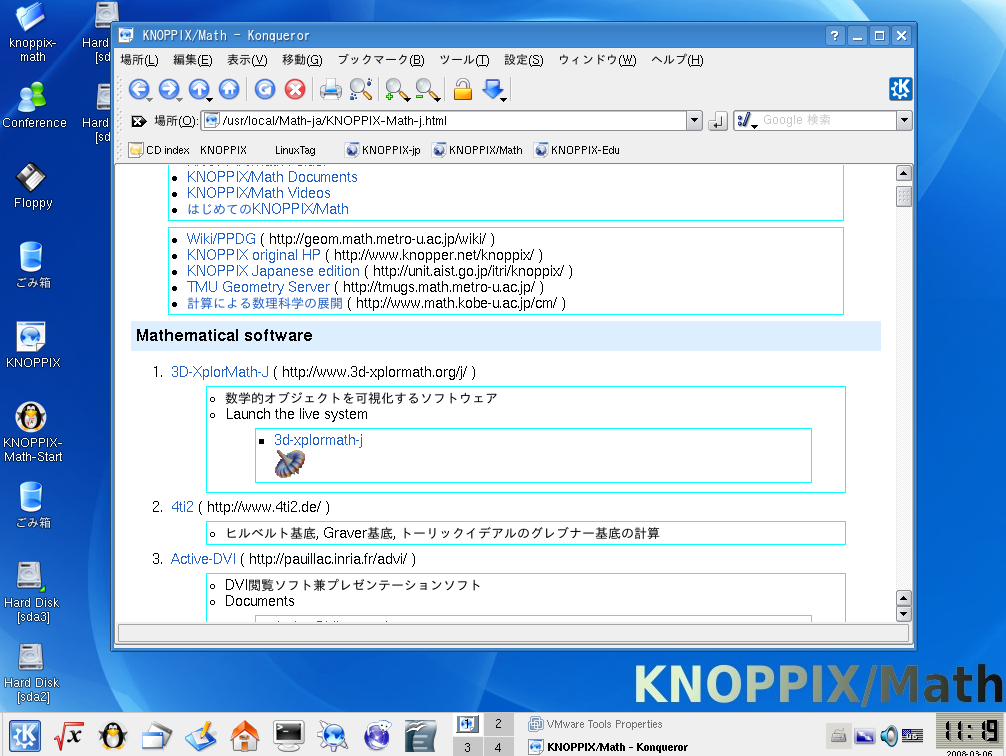Select the Conference desktop icon
This screenshot has width=1006, height=756.
click(34, 105)
